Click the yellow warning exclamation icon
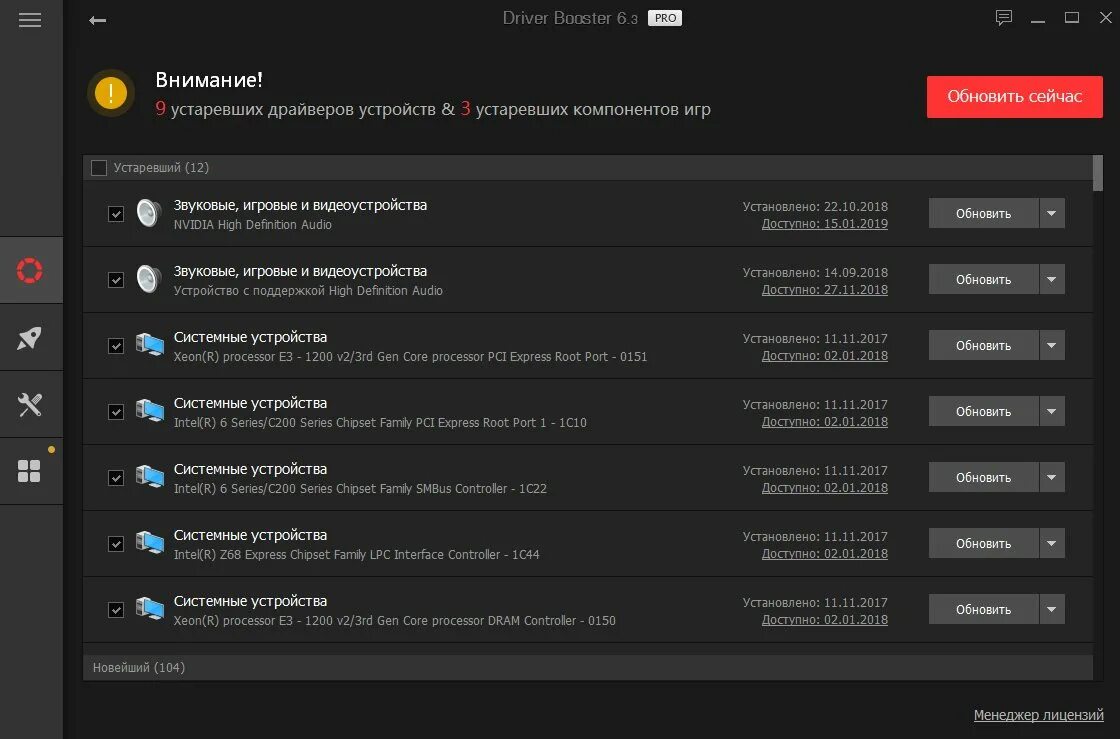The width and height of the screenshot is (1120, 739). (111, 93)
